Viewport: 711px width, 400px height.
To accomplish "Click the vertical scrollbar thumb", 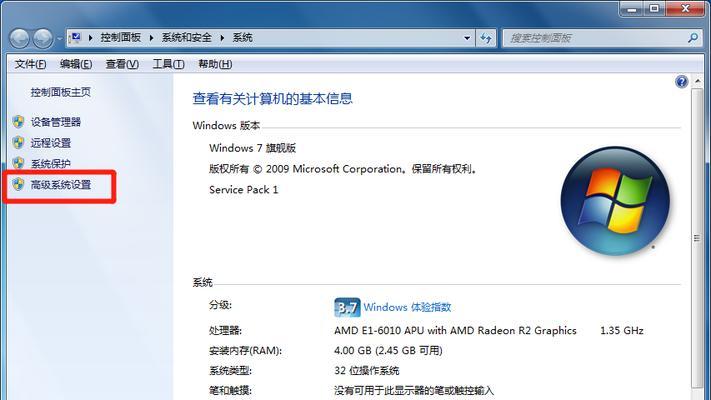I will pyautogui.click(x=697, y=238).
